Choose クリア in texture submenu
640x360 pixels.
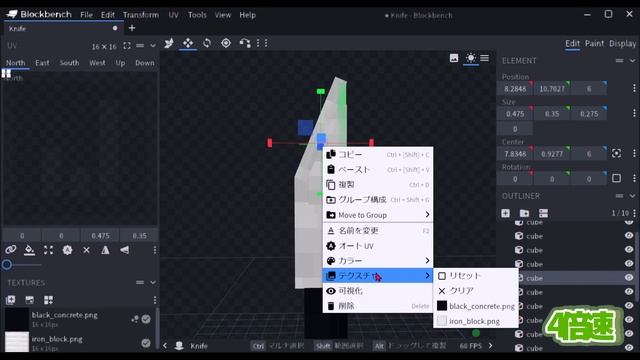coord(476,291)
